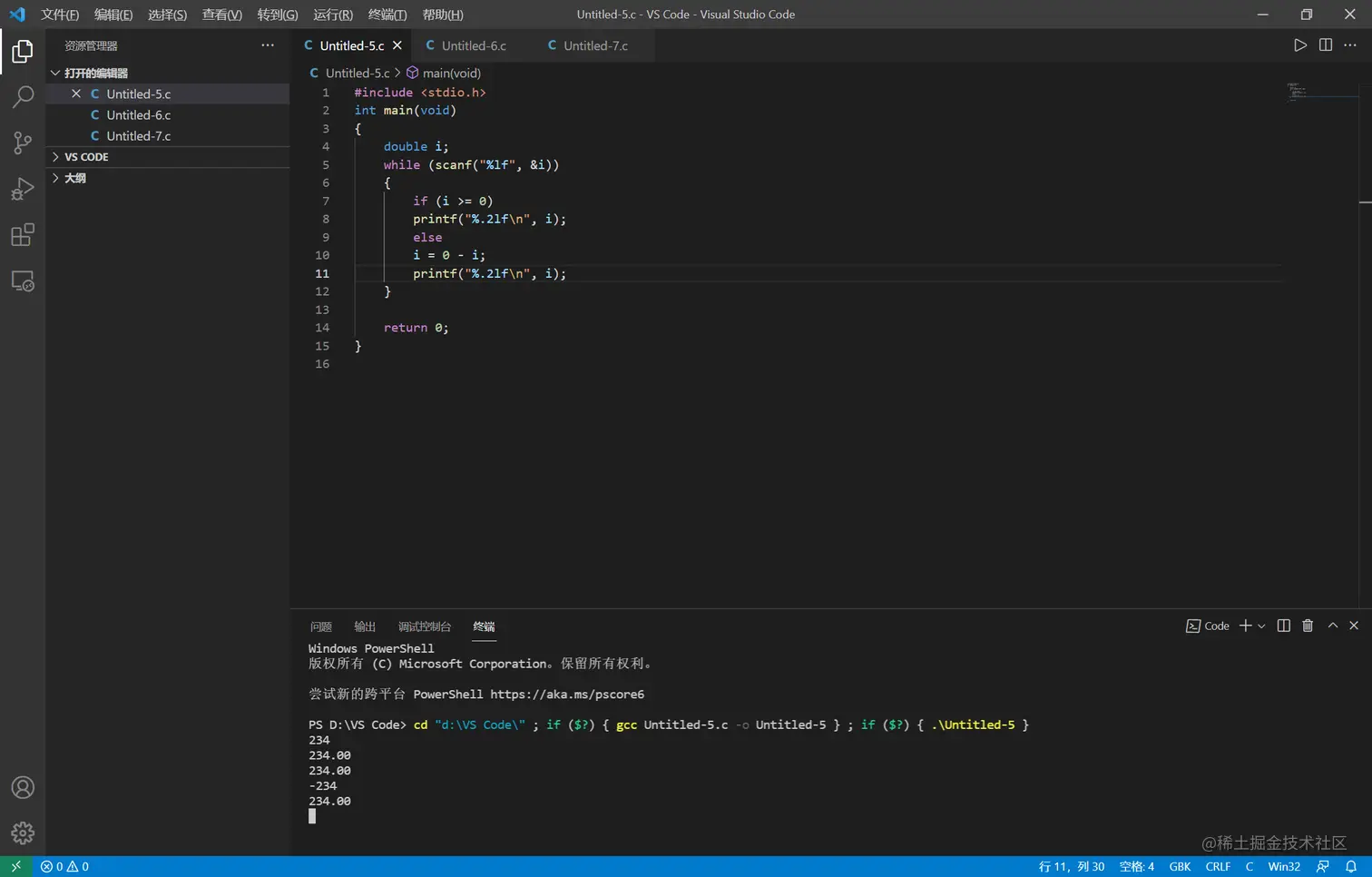1372x877 pixels.
Task: Select the Untitled-5.c editor tab
Action: tap(352, 45)
